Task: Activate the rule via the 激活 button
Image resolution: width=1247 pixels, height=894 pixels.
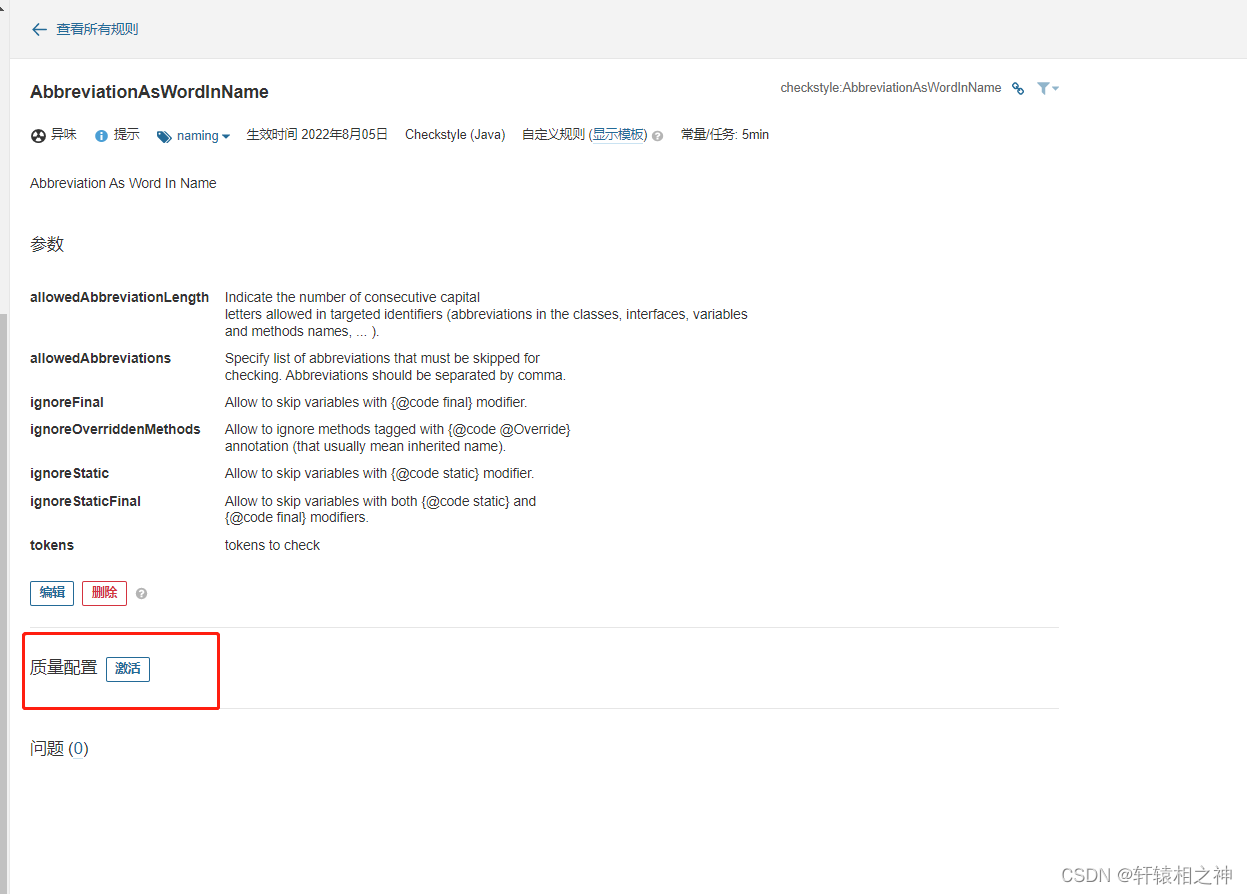Action: 127,669
